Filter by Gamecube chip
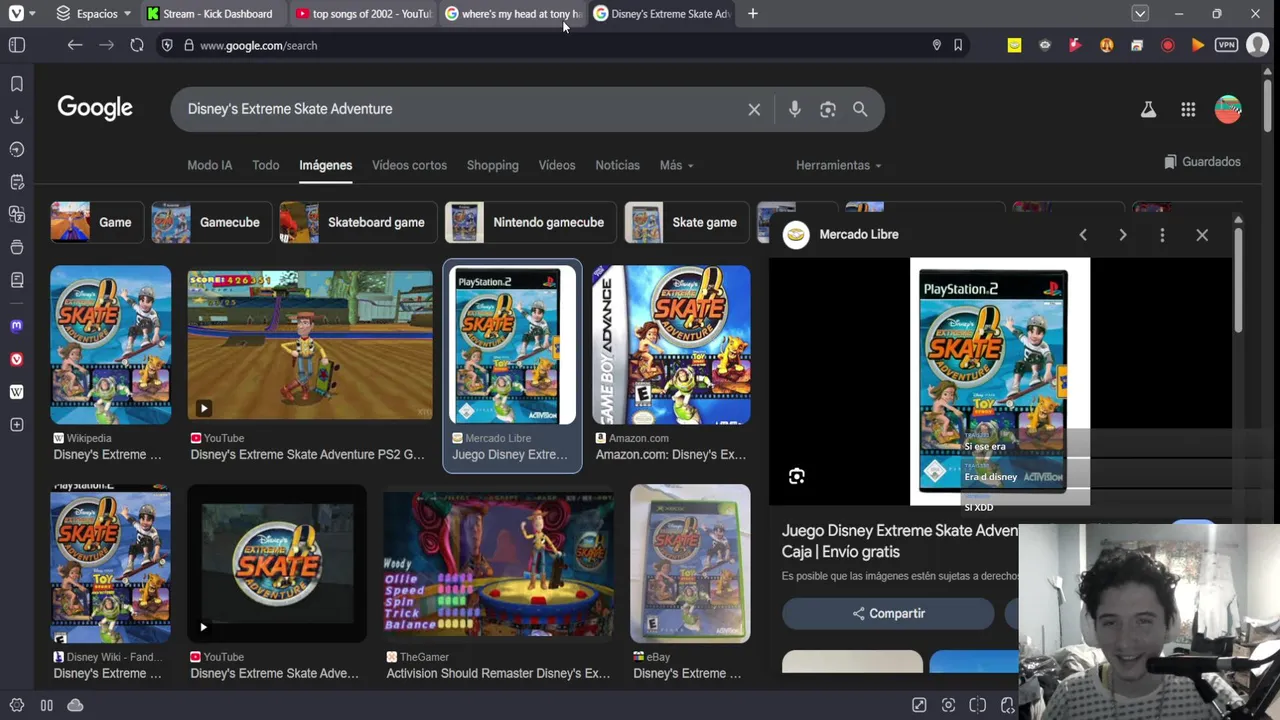The width and height of the screenshot is (1280, 720). pos(211,222)
